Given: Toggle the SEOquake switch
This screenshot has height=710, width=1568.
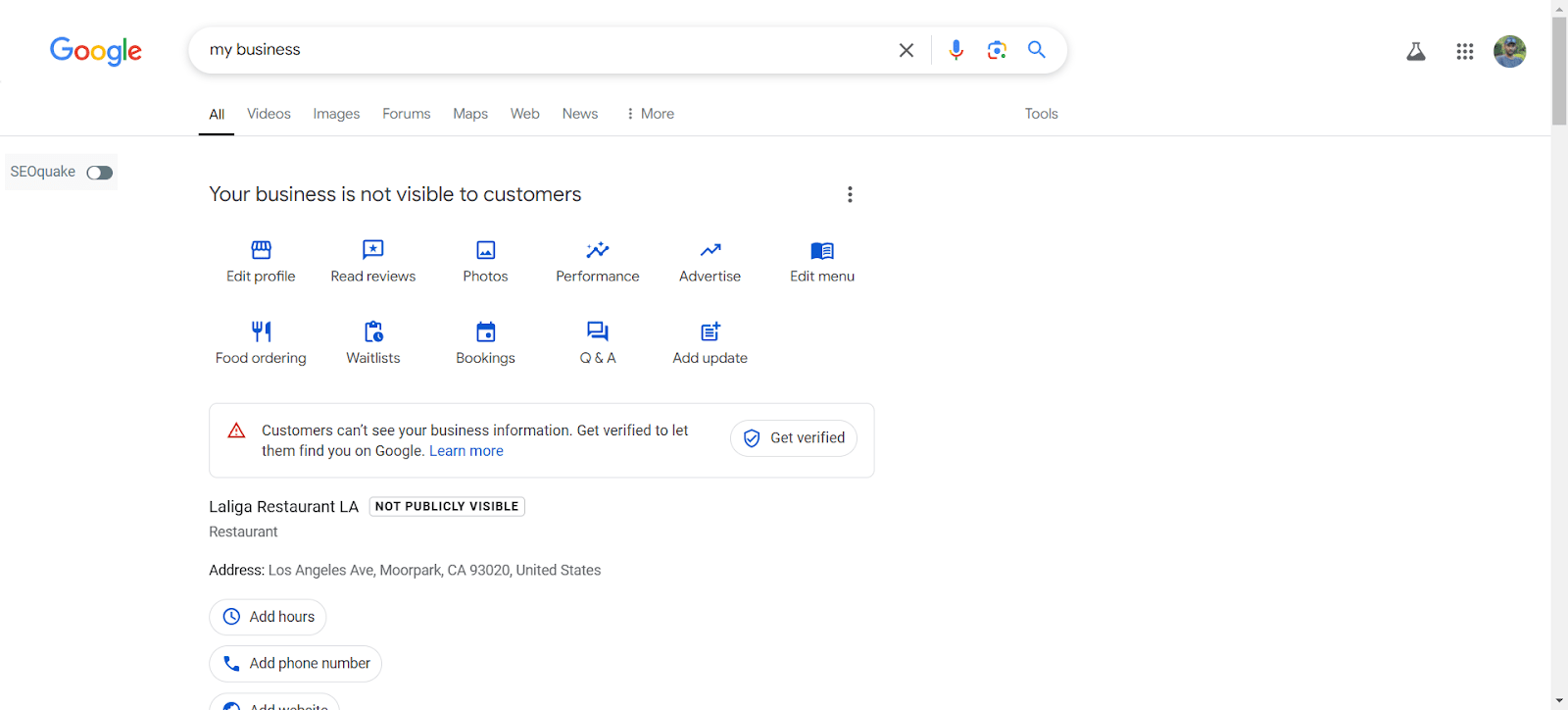Looking at the screenshot, I should (x=100, y=173).
